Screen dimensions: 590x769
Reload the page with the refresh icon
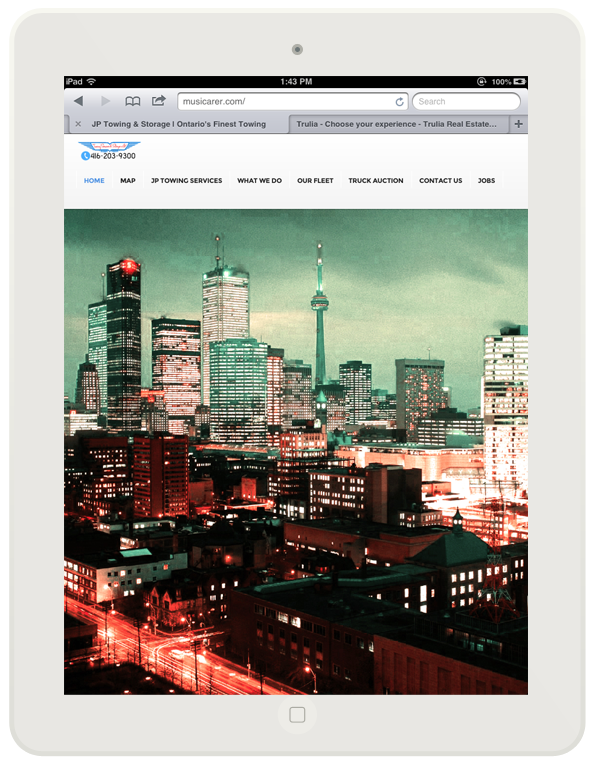[x=399, y=102]
